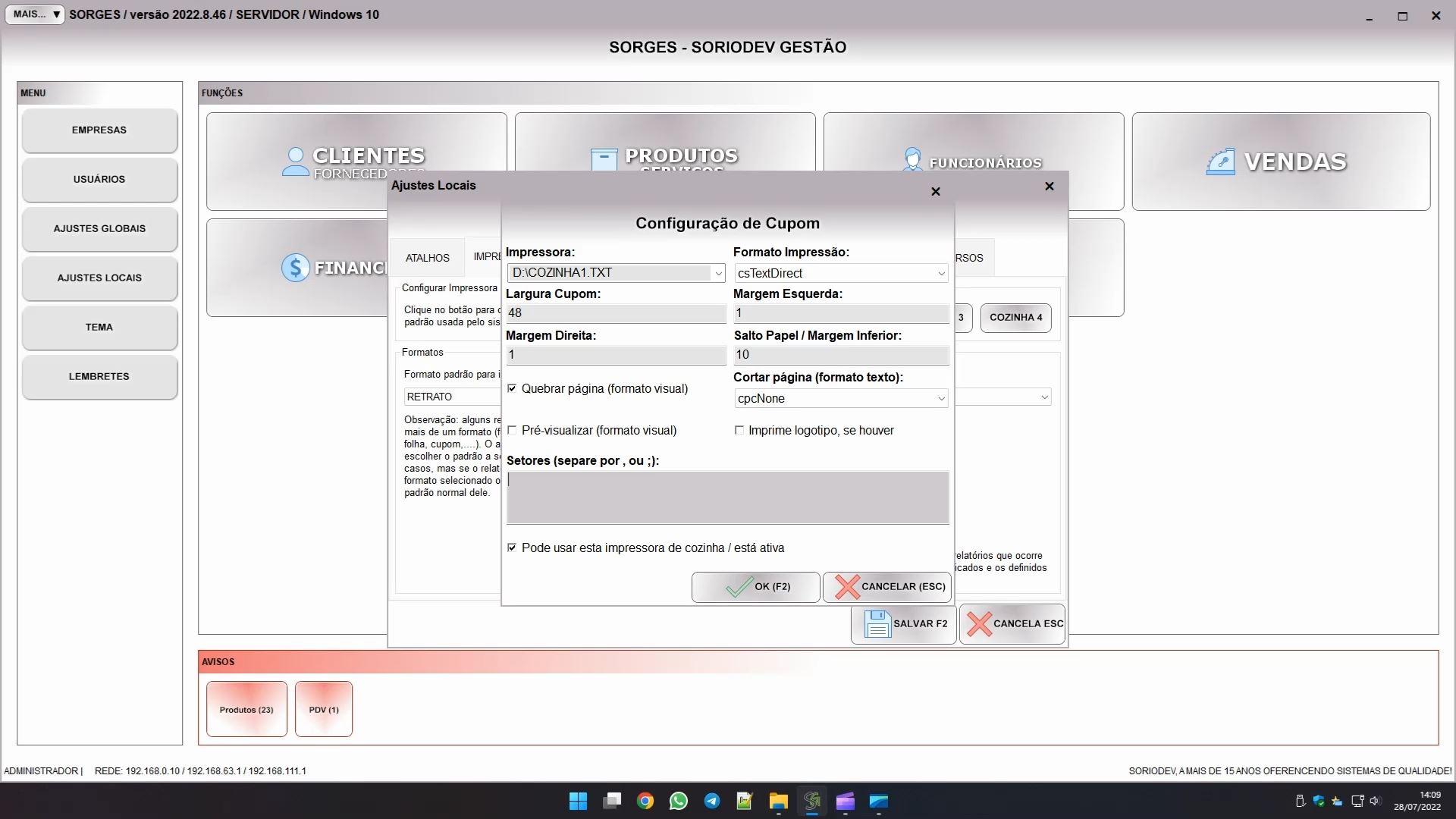Open AJUSTES GLOBAIS in the menu

coord(99,228)
